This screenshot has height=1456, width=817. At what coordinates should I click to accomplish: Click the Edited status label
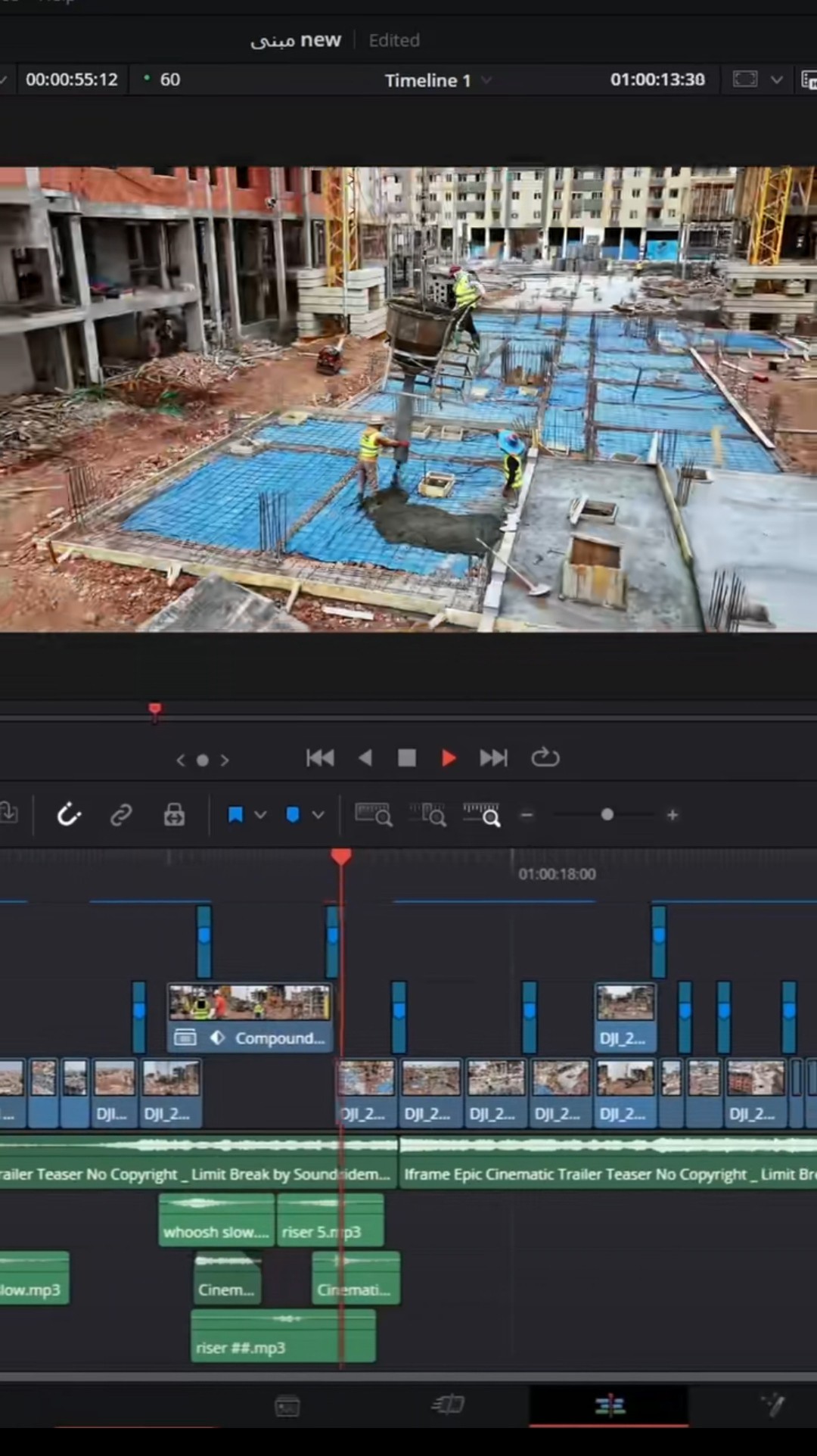(x=394, y=40)
